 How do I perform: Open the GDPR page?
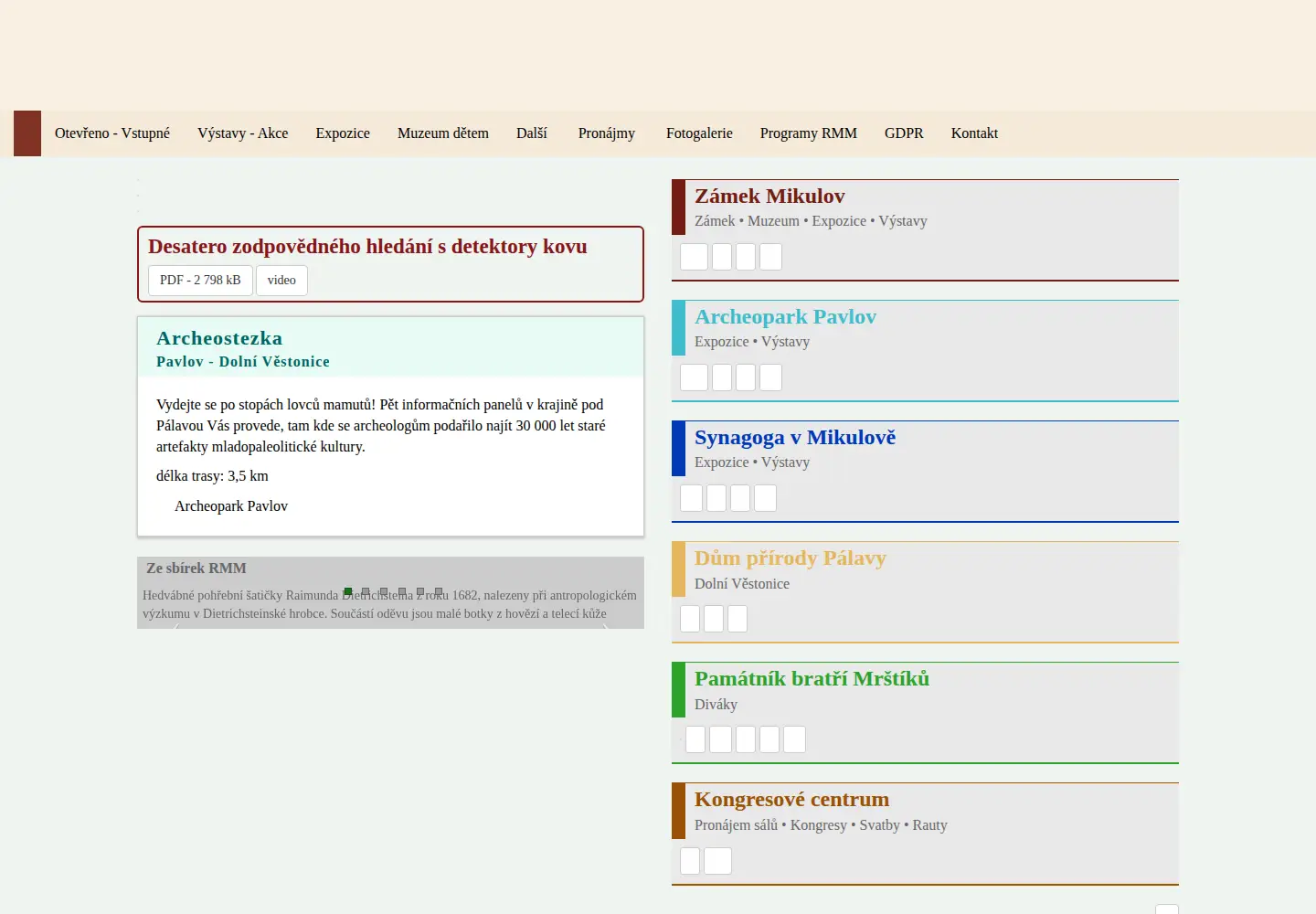pos(904,133)
